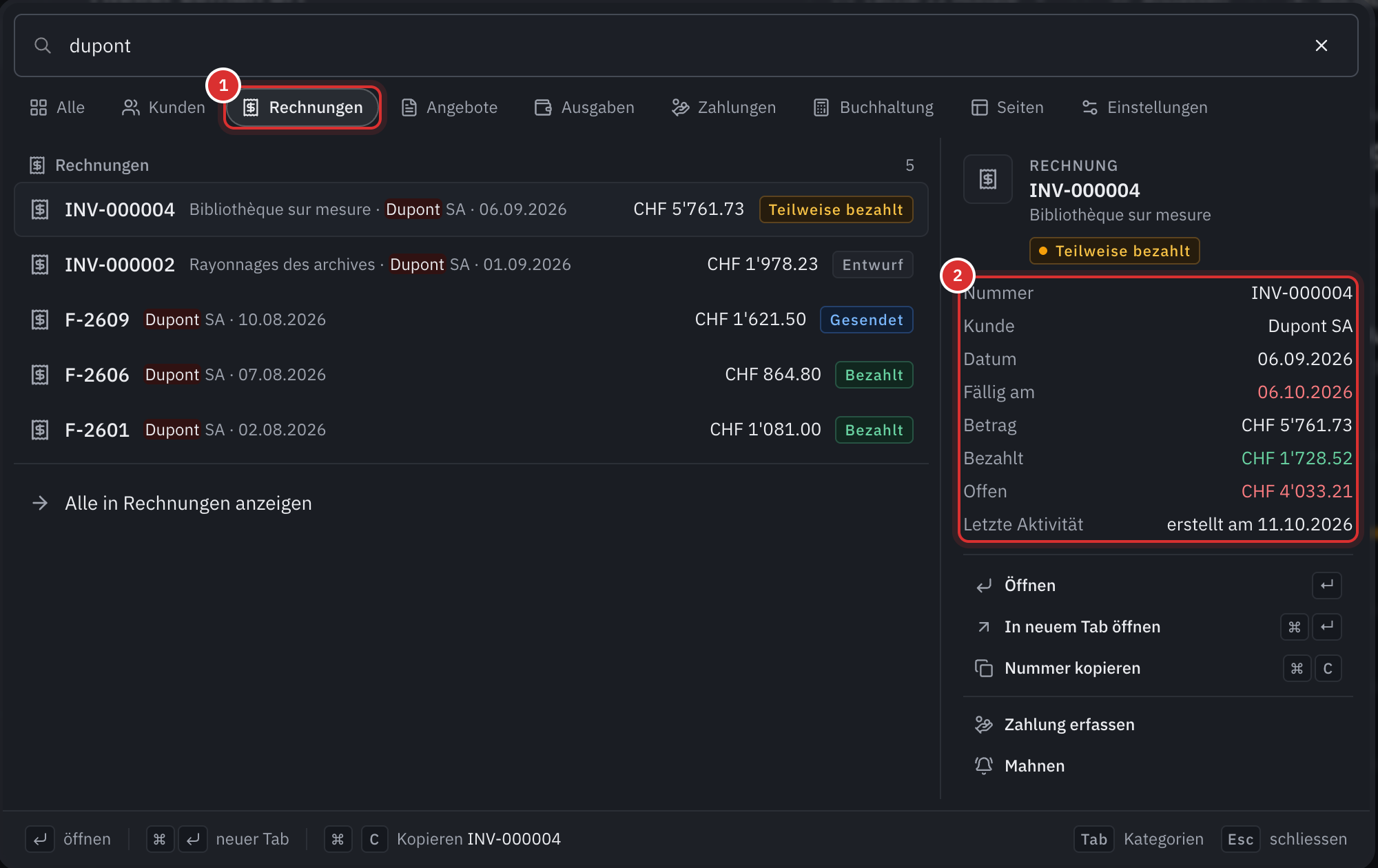Click the Offen amount CHF 4'033.21

pyautogui.click(x=1297, y=491)
